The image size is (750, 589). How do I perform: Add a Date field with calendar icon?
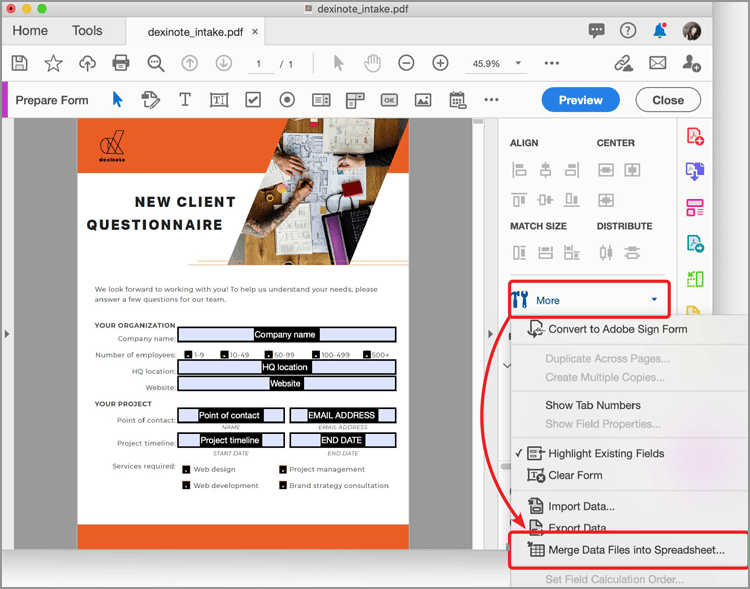[457, 100]
